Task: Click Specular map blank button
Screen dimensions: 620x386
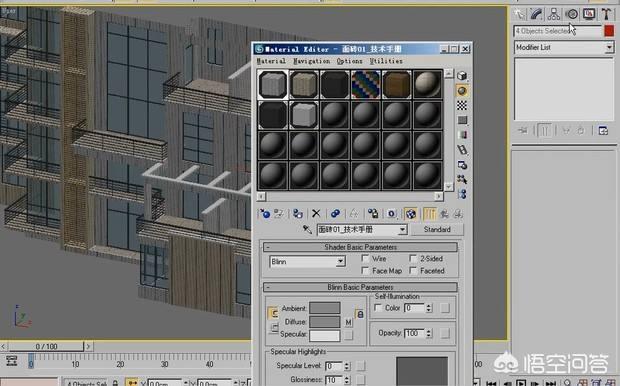Action: pos(348,335)
